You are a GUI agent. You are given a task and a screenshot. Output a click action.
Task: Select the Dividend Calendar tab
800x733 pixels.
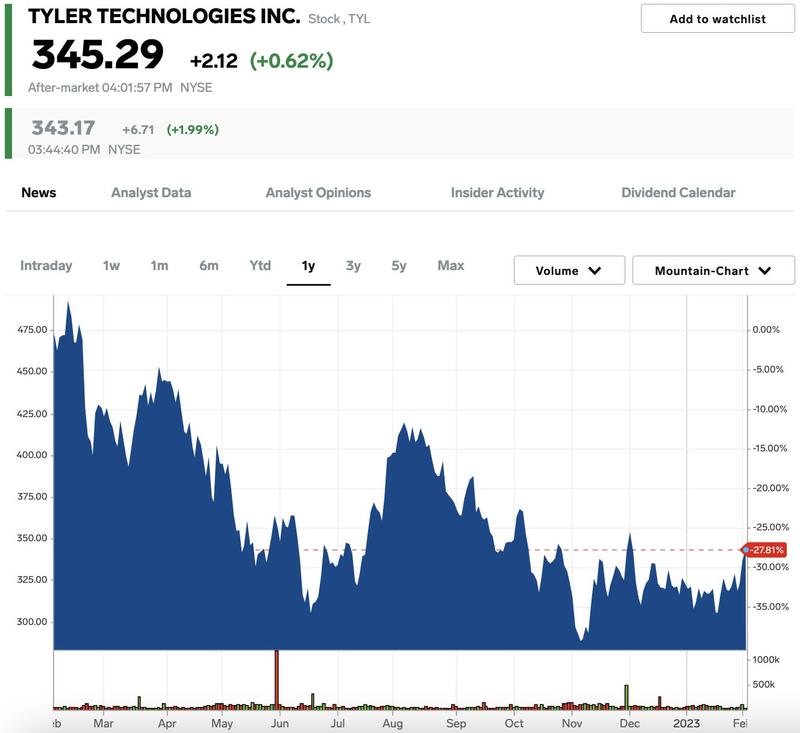[678, 193]
